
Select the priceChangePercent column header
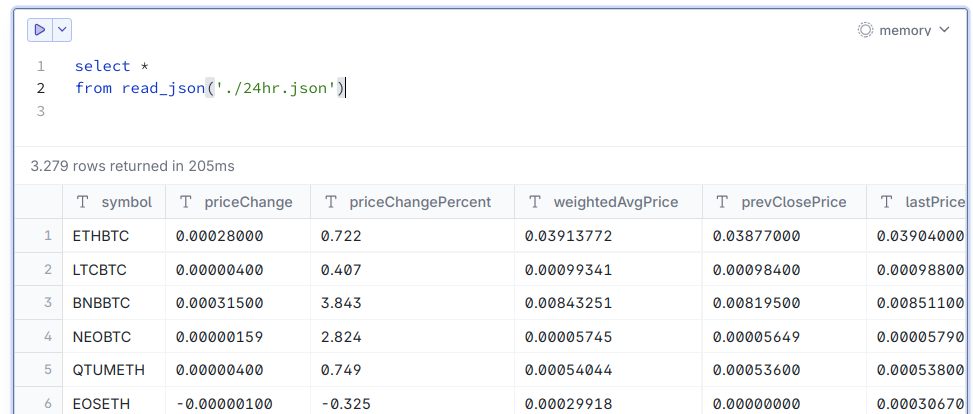413,202
